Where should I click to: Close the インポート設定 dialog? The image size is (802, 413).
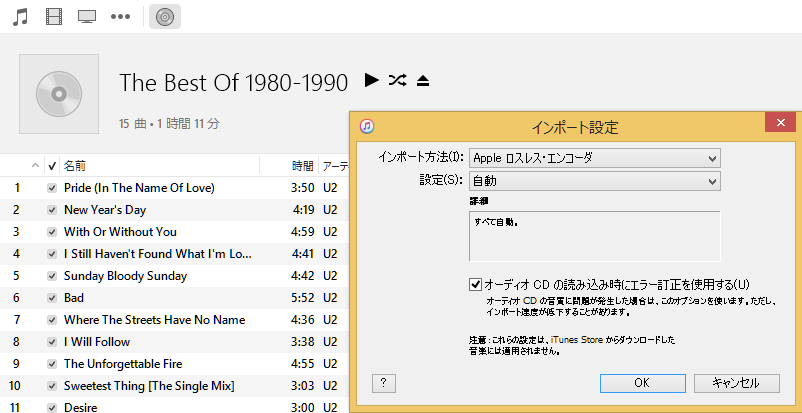coord(781,123)
